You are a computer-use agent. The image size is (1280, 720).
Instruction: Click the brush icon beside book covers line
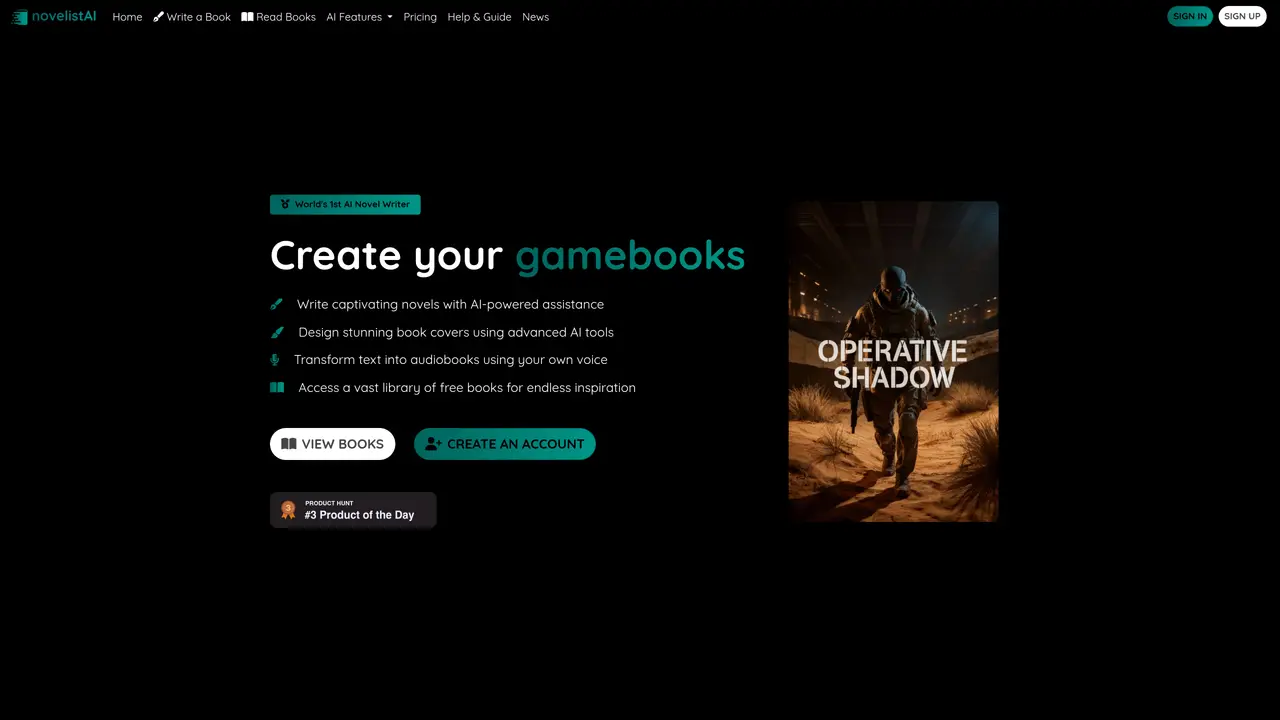click(x=277, y=332)
